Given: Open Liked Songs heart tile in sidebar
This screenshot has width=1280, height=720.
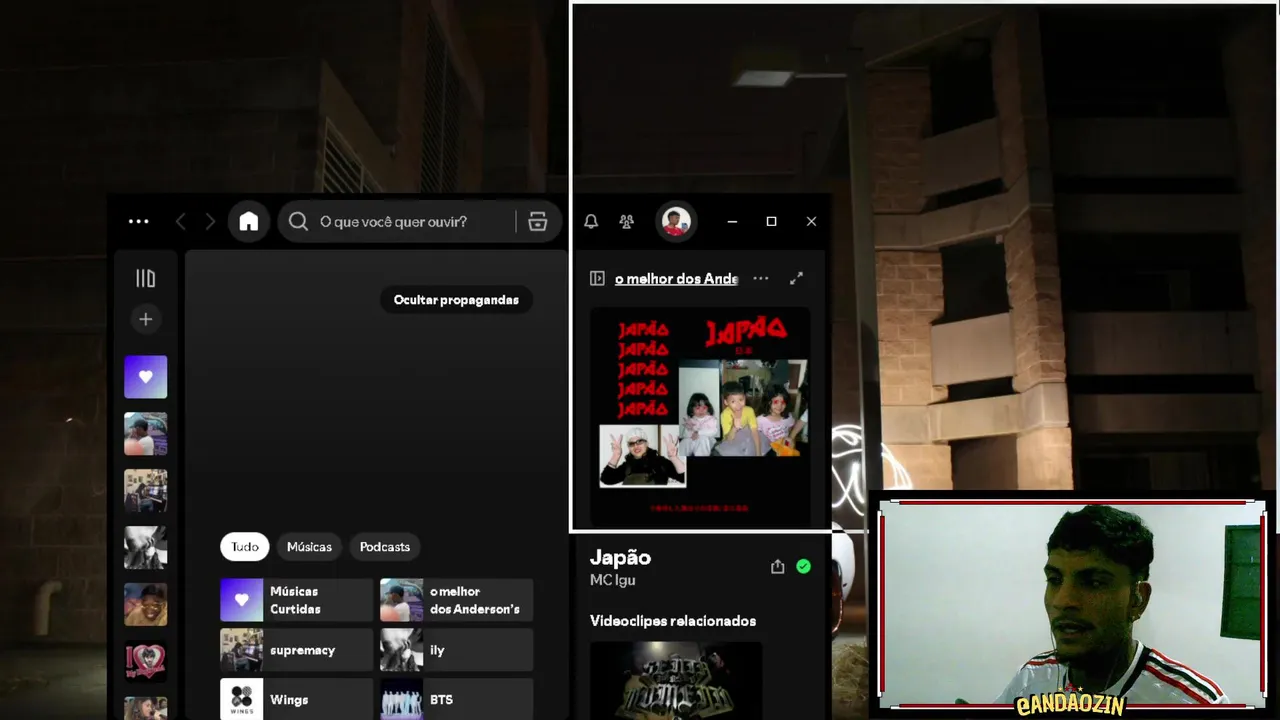Looking at the screenshot, I should pos(146,377).
